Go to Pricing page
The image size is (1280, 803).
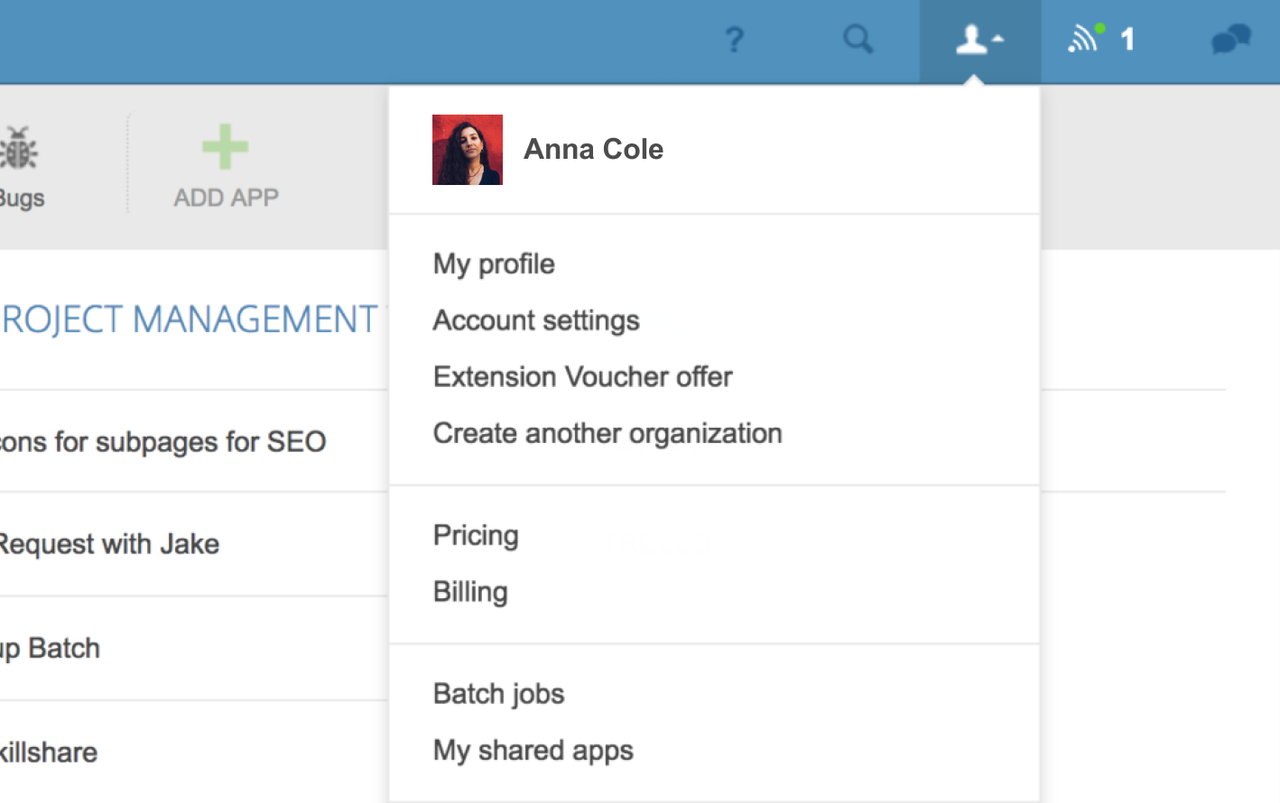pyautogui.click(x=475, y=536)
